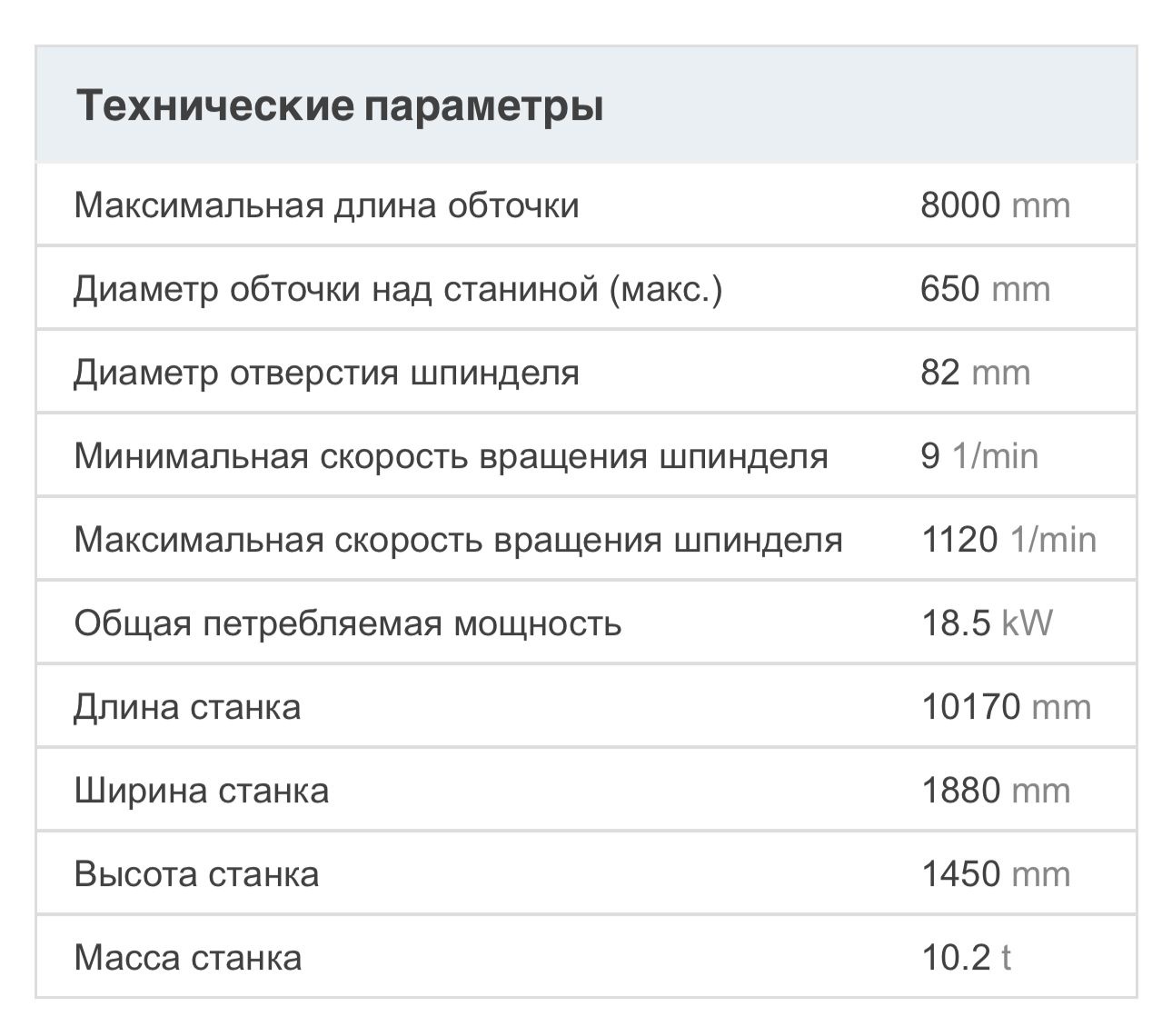Viewport: 1172px width, 1036px height.
Task: Select "Максимальная скорость вращения шпинделя" label
Action: pos(458,540)
